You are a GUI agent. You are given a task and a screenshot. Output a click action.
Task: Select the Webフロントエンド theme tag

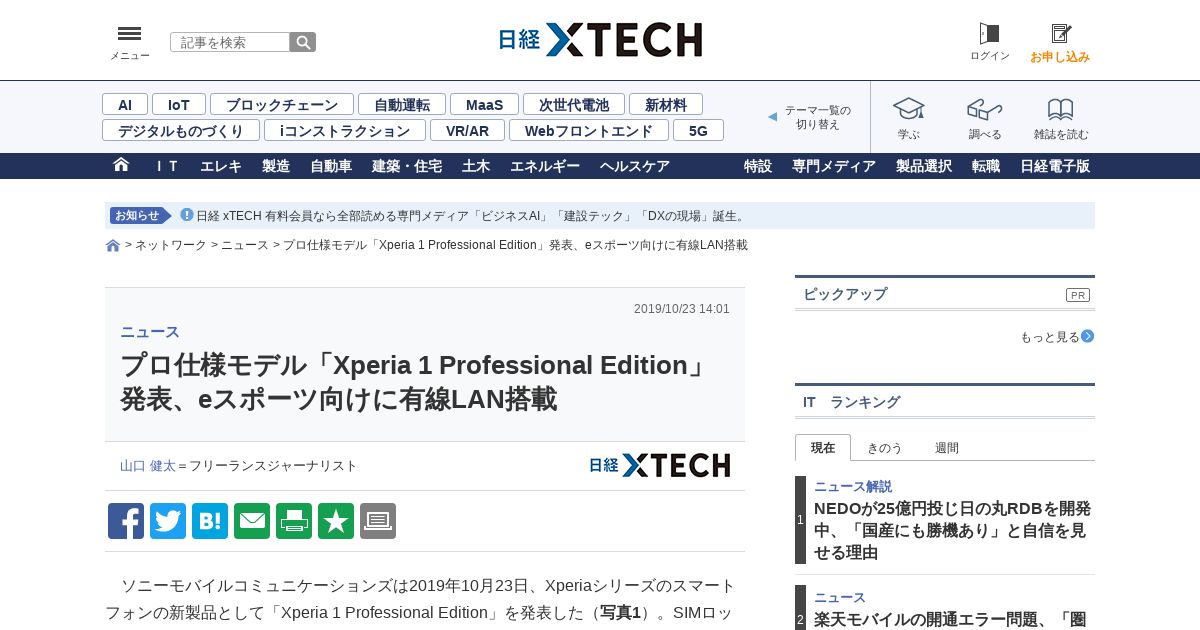click(x=589, y=130)
